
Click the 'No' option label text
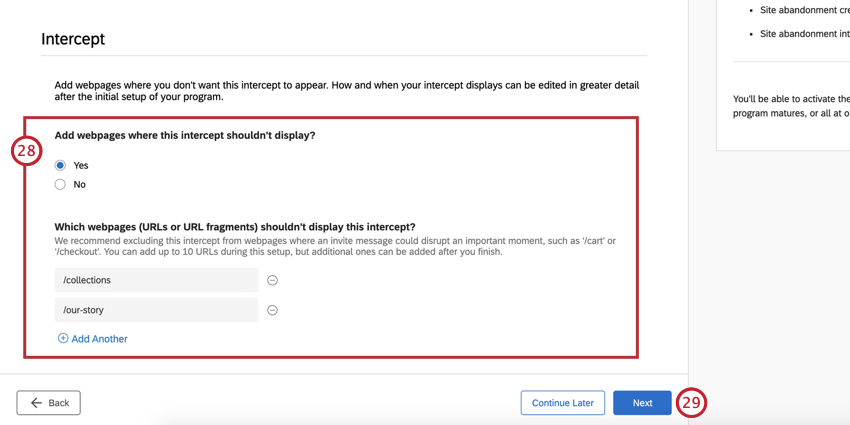coord(80,184)
